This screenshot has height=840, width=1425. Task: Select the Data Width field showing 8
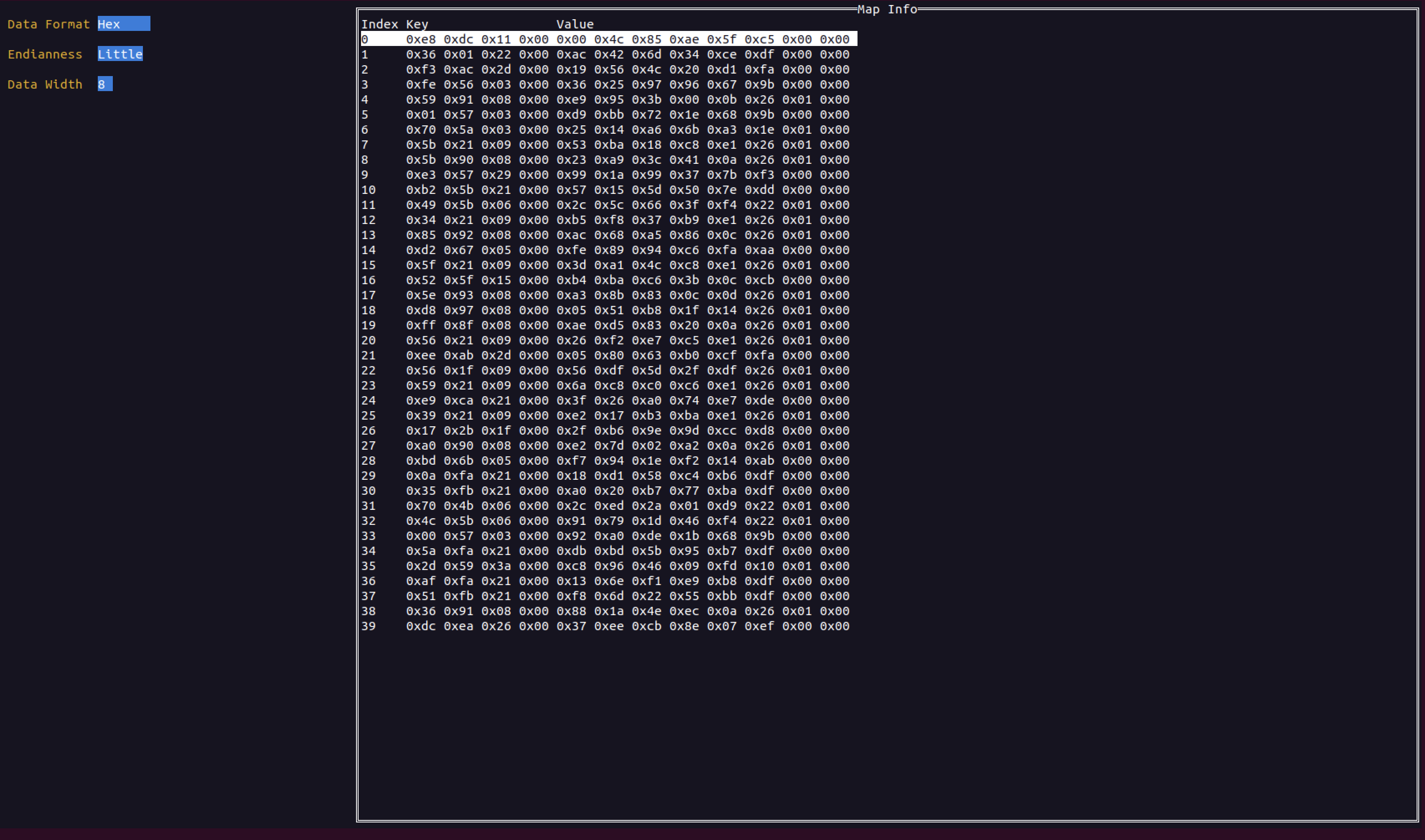(105, 84)
